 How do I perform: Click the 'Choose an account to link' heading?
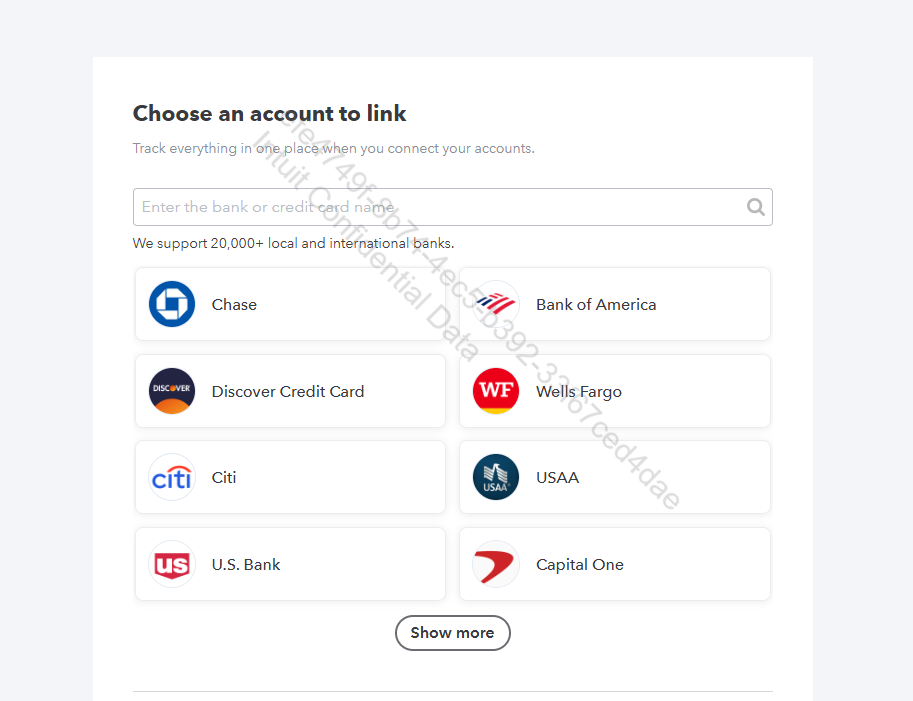270,114
